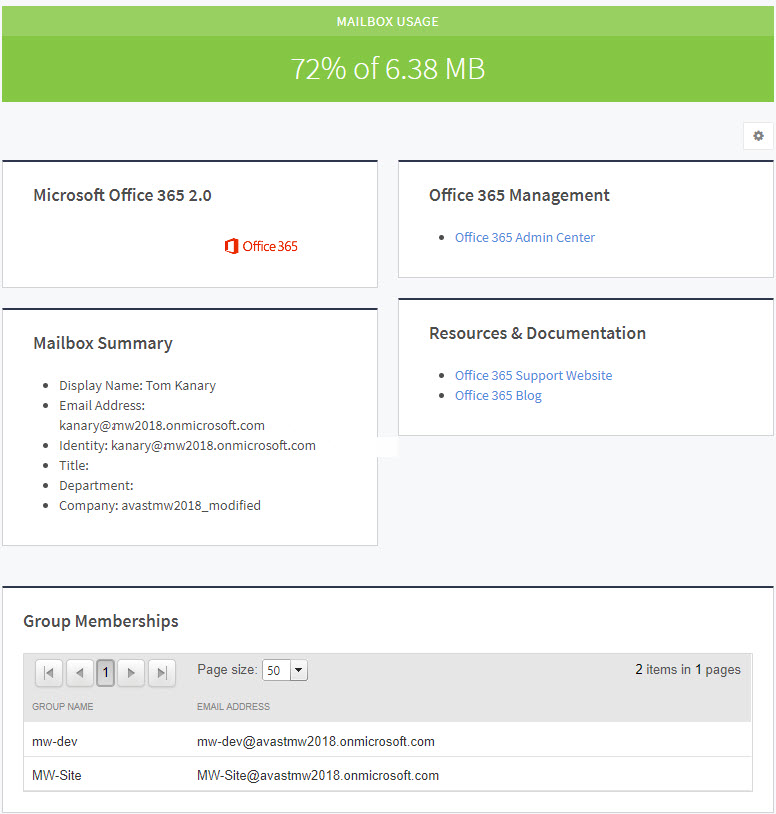Viewport: 776px width, 814px height.
Task: Click the Microsoft Office 365 2.0 heading
Action: tap(122, 195)
